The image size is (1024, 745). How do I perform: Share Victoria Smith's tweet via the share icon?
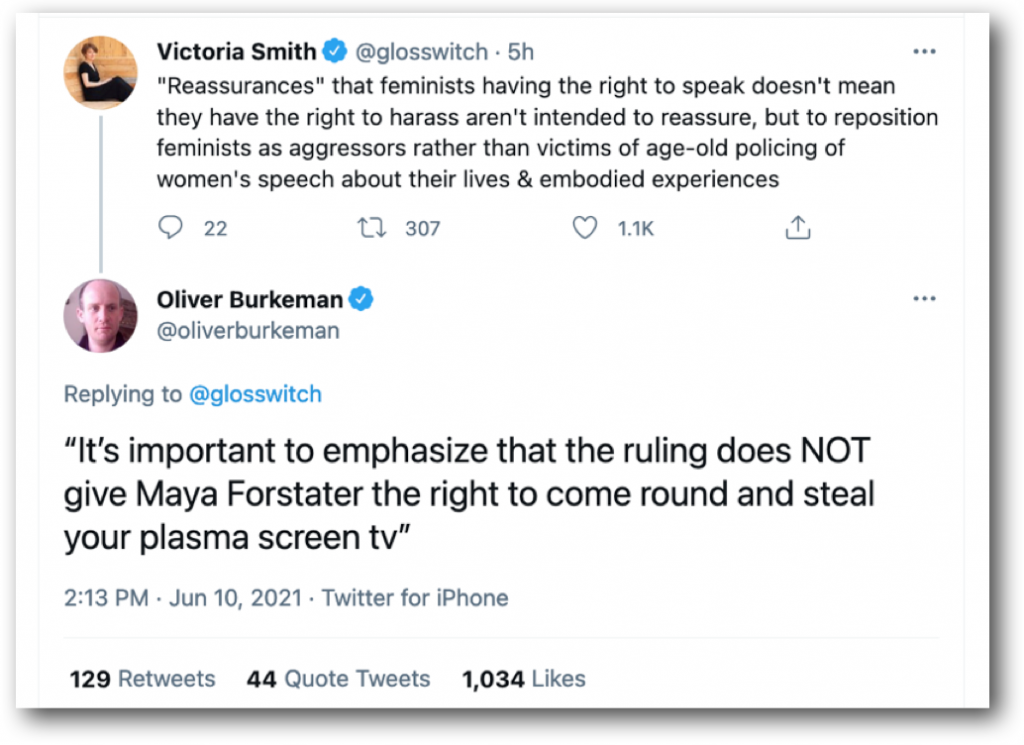tap(797, 229)
